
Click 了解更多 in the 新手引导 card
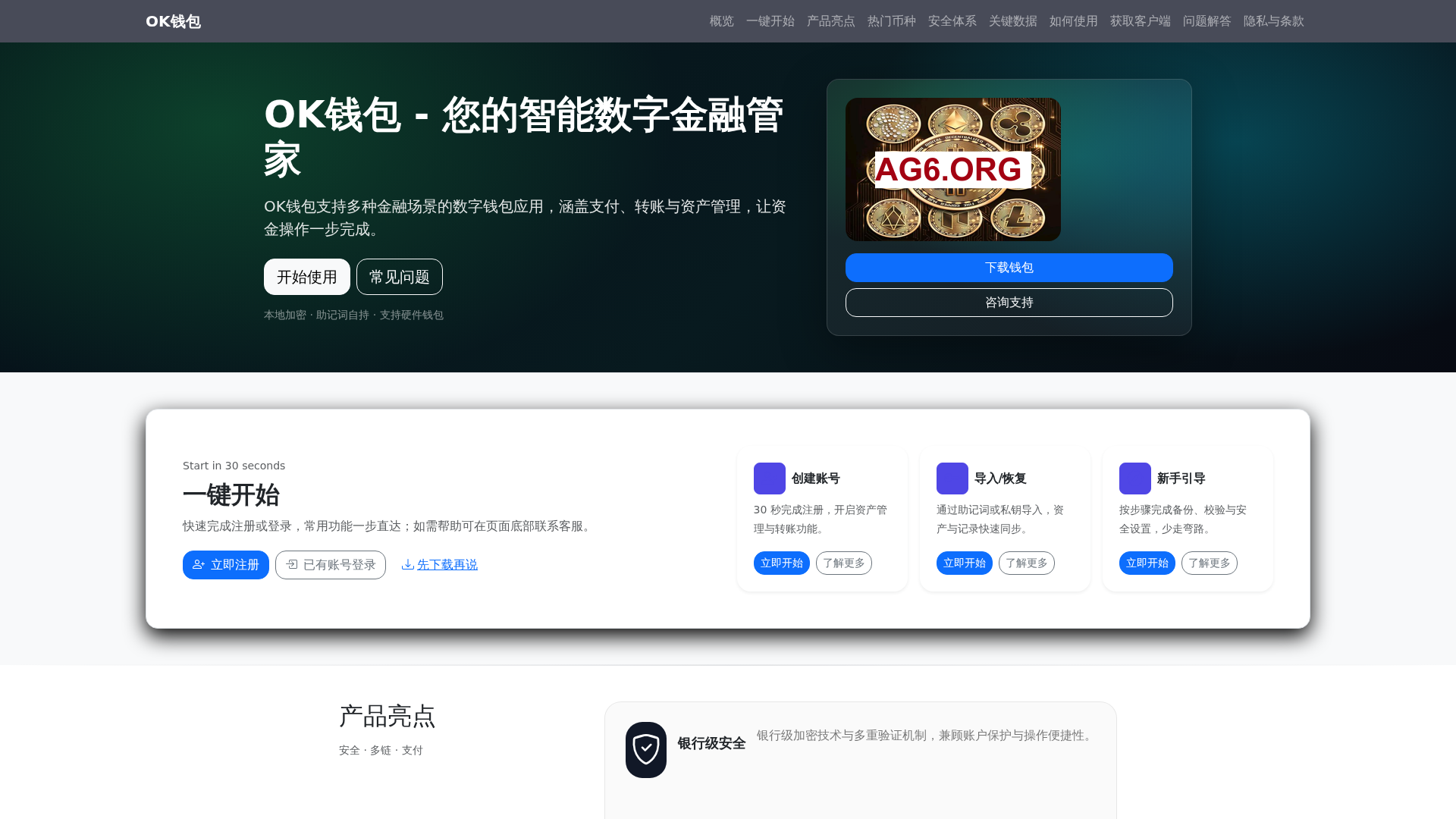click(x=1210, y=563)
